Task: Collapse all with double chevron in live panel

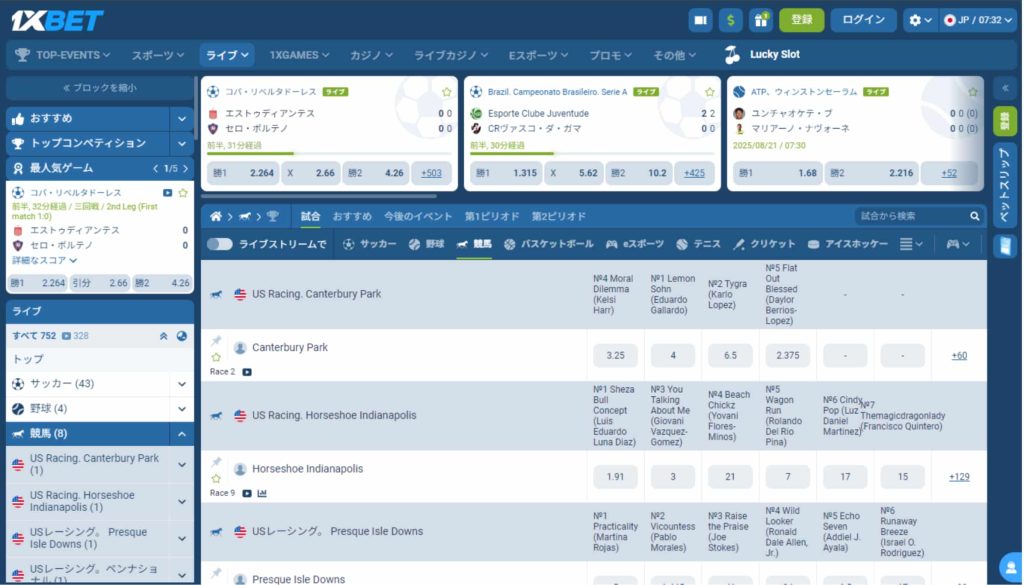Action: click(163, 336)
